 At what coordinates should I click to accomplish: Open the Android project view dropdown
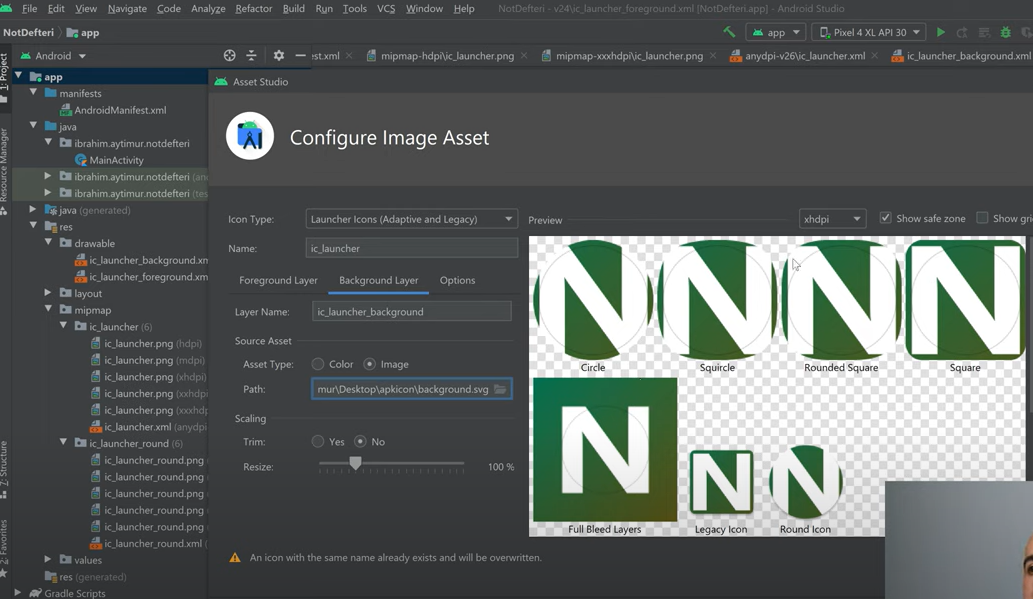[53, 56]
